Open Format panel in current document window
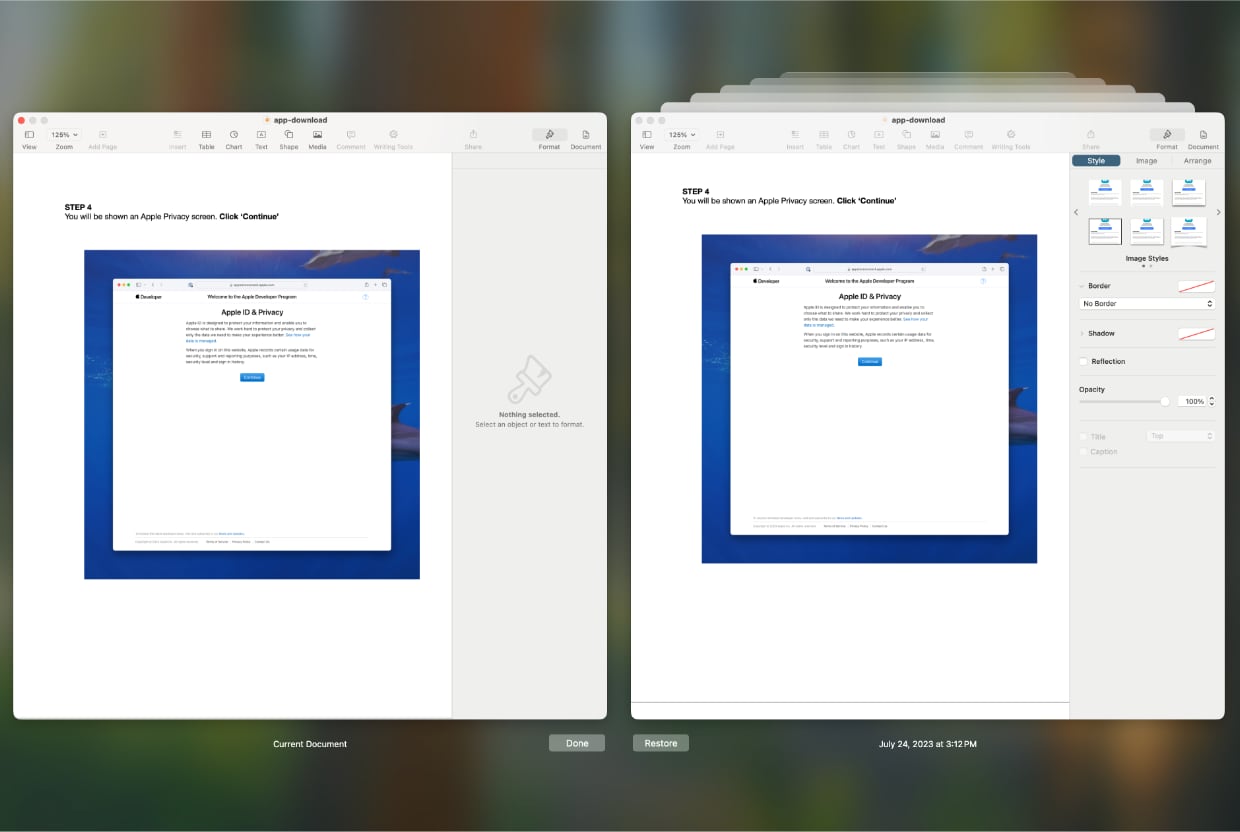This screenshot has height=832, width=1240. click(x=549, y=135)
